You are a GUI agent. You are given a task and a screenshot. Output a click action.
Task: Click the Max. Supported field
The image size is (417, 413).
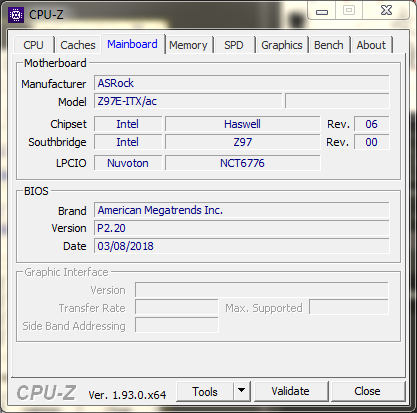[x=349, y=307]
